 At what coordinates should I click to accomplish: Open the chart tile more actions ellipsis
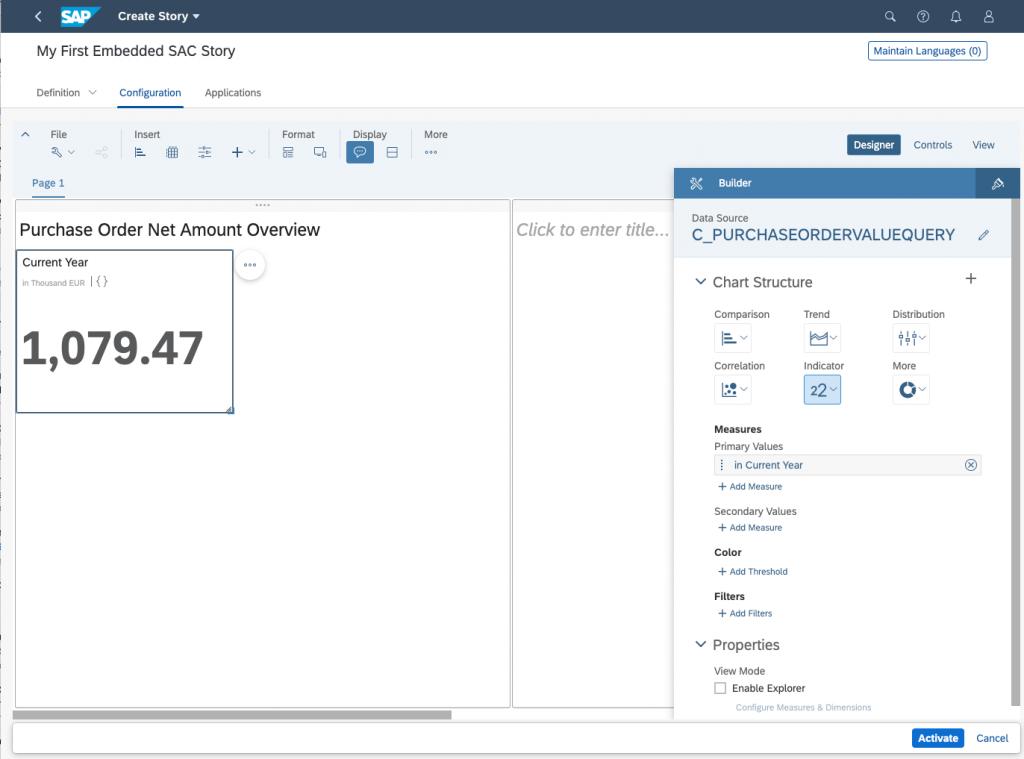(x=250, y=265)
